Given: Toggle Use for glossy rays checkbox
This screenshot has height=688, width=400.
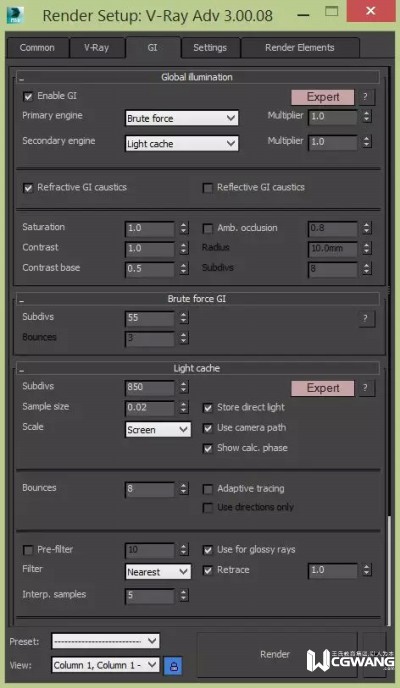Looking at the screenshot, I should (207, 550).
